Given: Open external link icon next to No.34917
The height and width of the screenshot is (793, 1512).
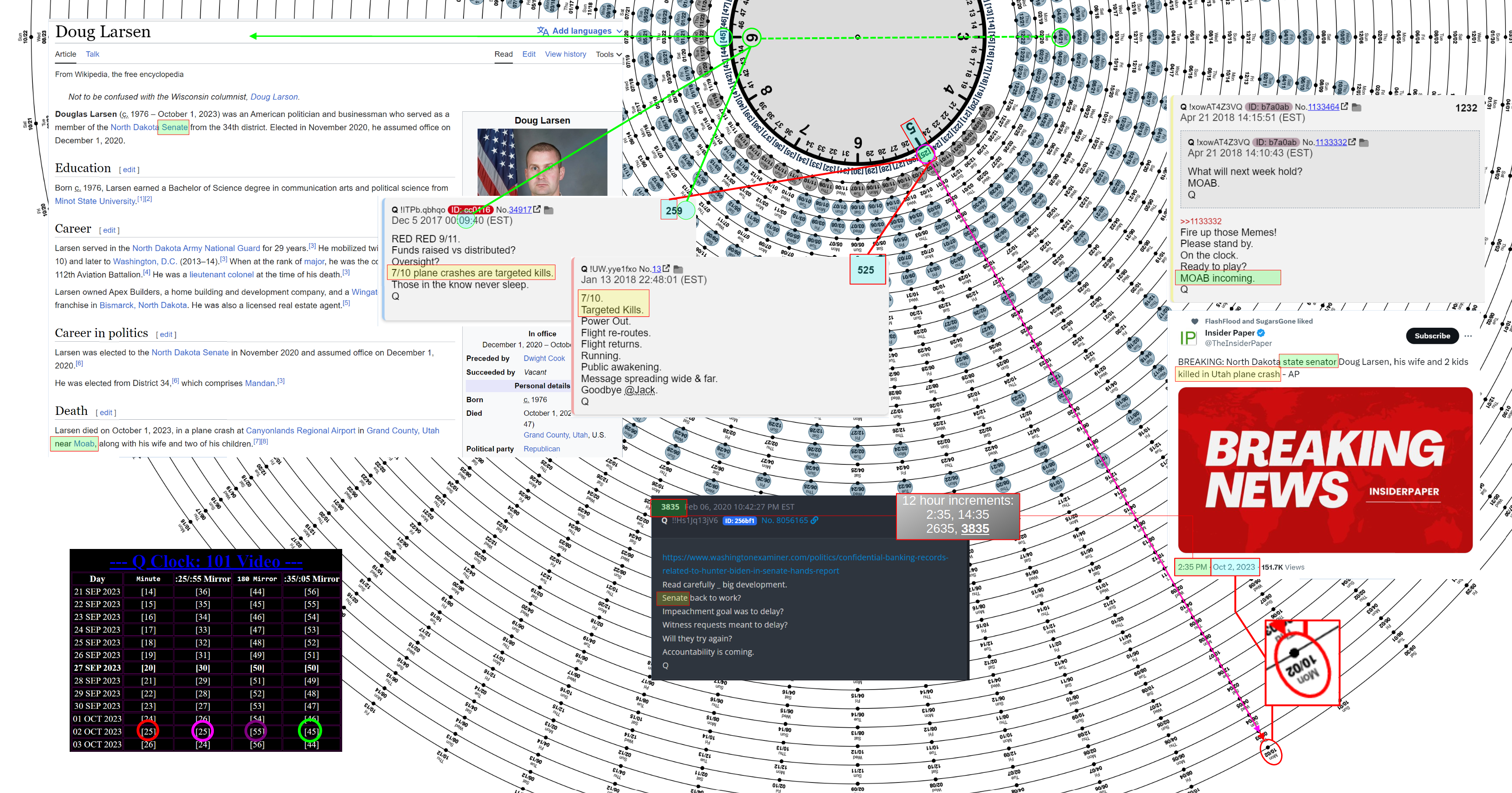Looking at the screenshot, I should 536,209.
